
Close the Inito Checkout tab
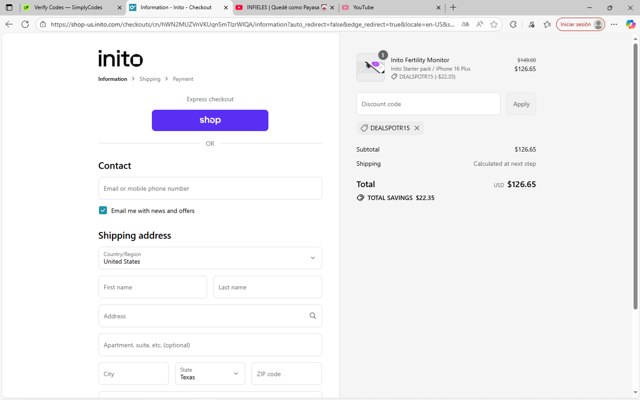(226, 7)
